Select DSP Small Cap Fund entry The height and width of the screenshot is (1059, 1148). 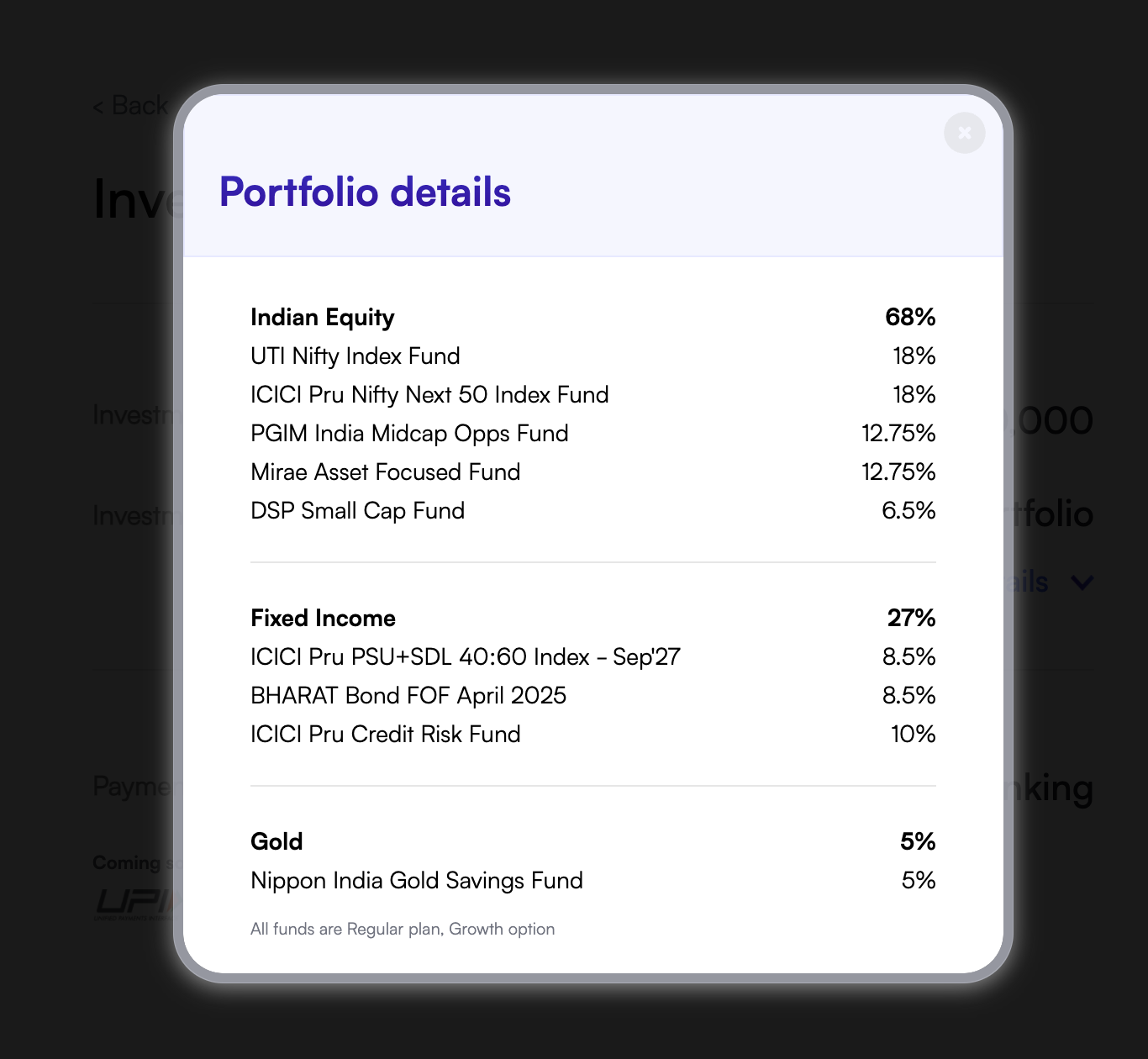[592, 510]
